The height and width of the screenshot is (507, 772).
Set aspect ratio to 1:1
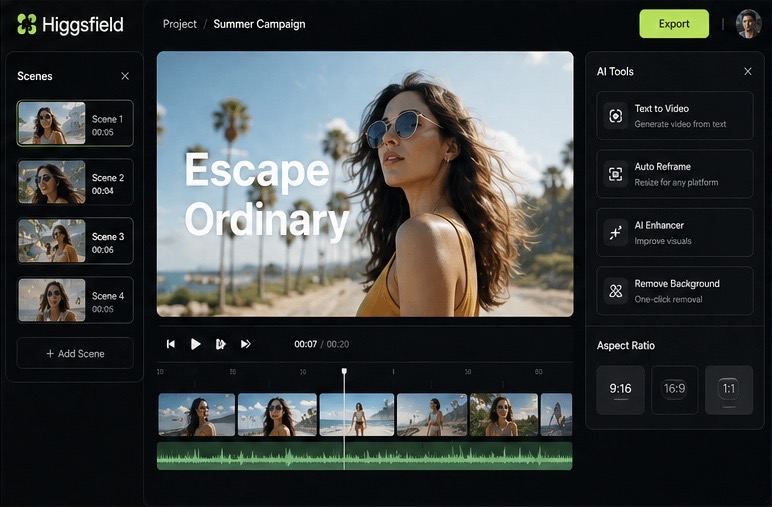click(x=729, y=389)
